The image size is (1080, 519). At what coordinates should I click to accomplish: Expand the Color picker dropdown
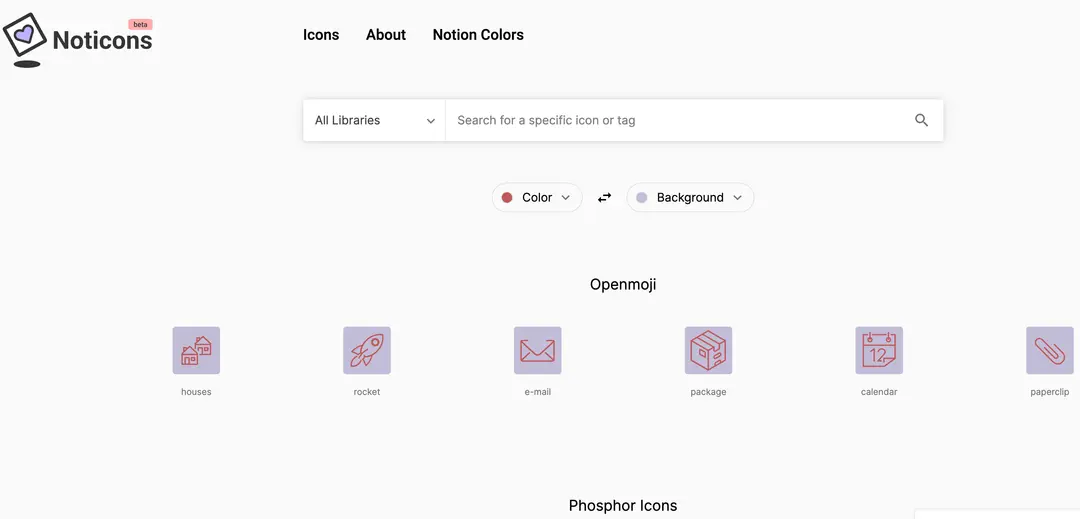click(x=537, y=198)
